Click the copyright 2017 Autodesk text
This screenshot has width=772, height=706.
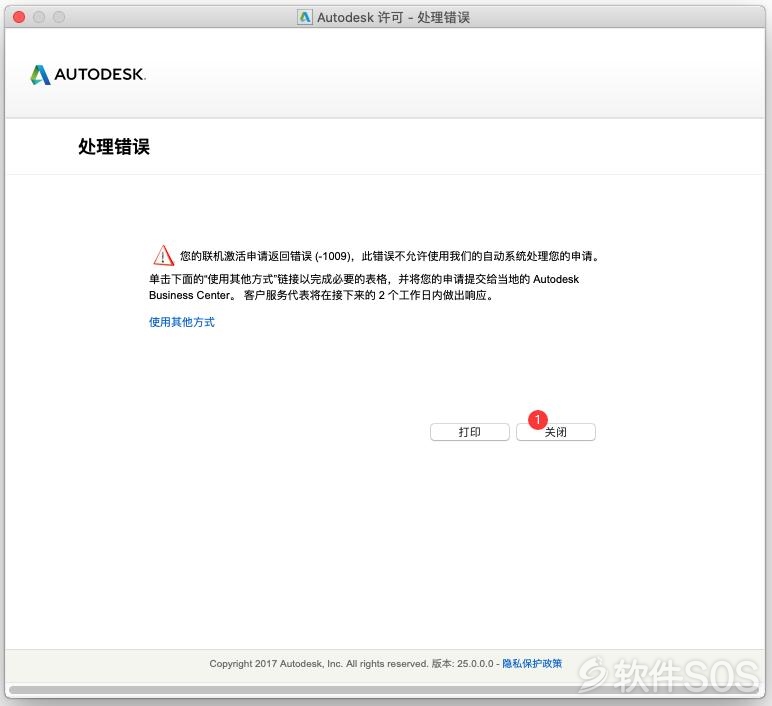coord(319,664)
